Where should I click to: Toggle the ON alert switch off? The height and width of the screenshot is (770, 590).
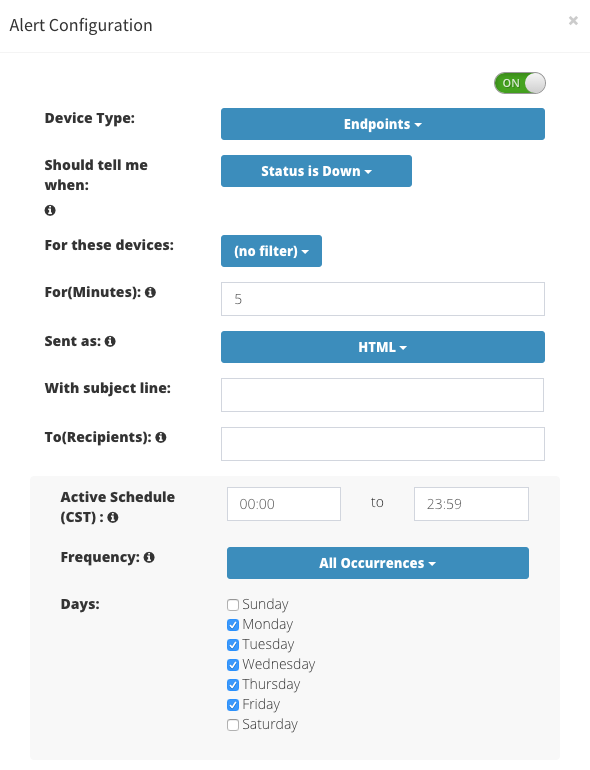coord(520,83)
